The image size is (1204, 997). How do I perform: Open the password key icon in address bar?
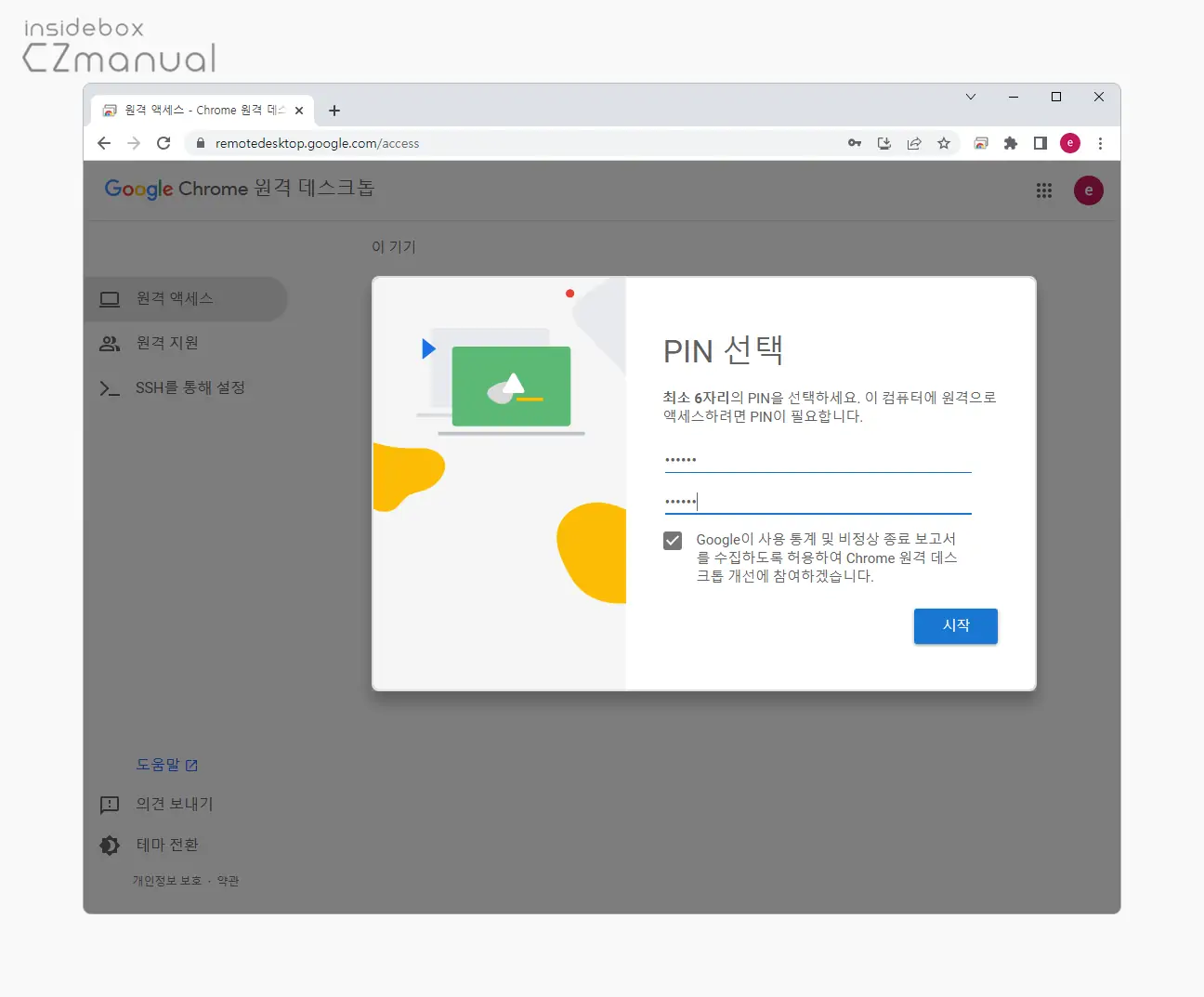tap(855, 143)
